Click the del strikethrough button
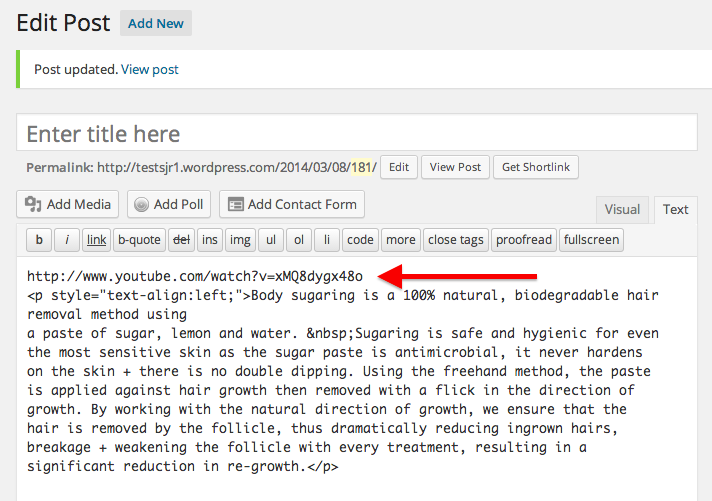 [x=181, y=240]
